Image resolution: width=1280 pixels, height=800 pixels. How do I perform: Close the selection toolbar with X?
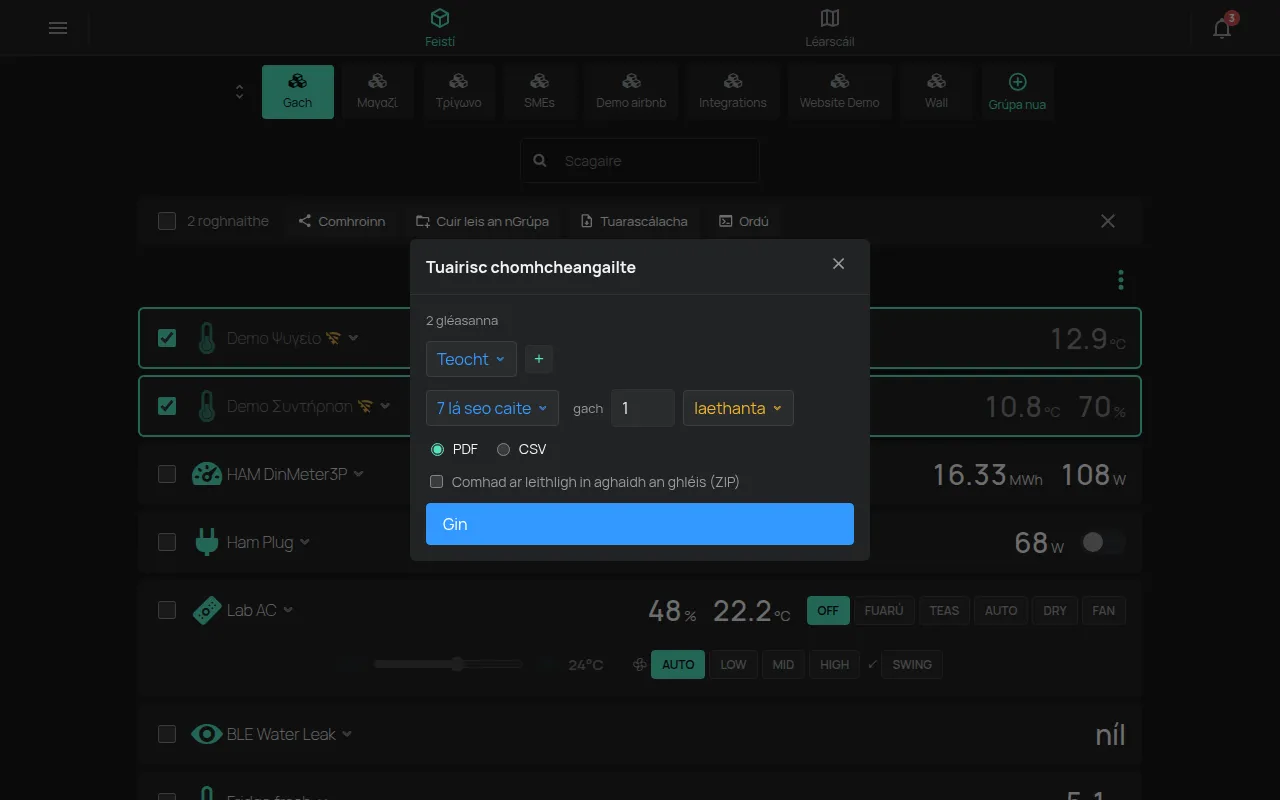click(x=1108, y=221)
